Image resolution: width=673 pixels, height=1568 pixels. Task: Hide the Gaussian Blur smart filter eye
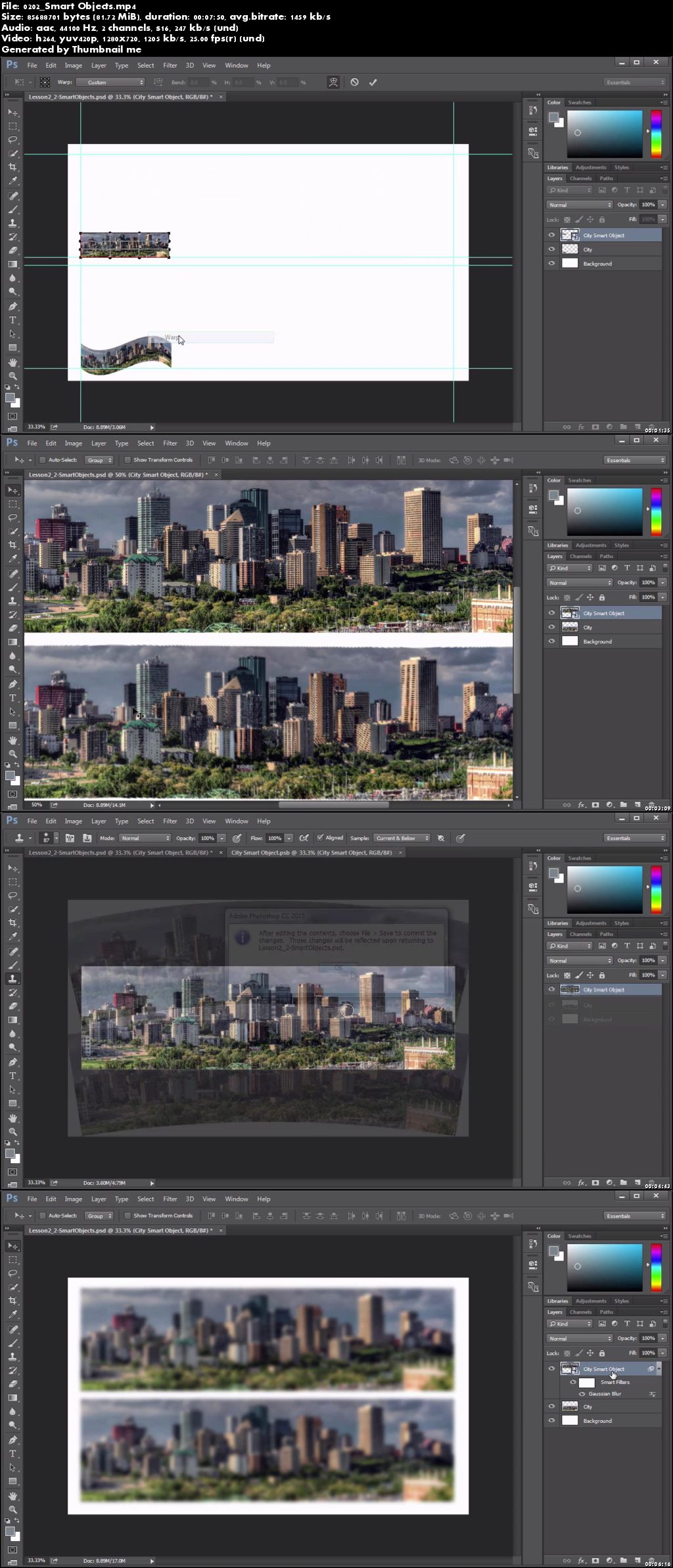[582, 1394]
